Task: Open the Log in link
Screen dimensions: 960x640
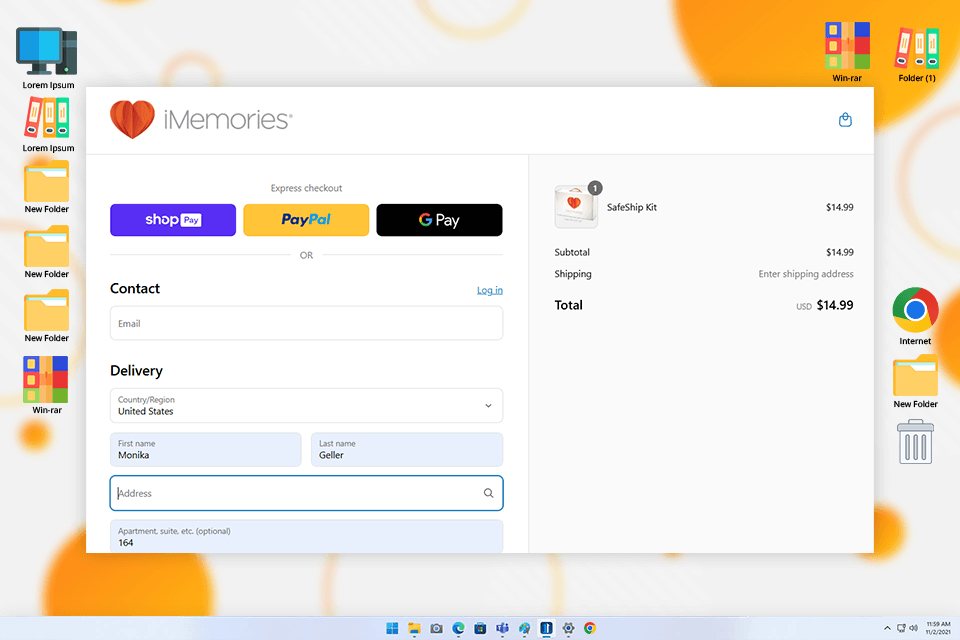Action: [490, 290]
